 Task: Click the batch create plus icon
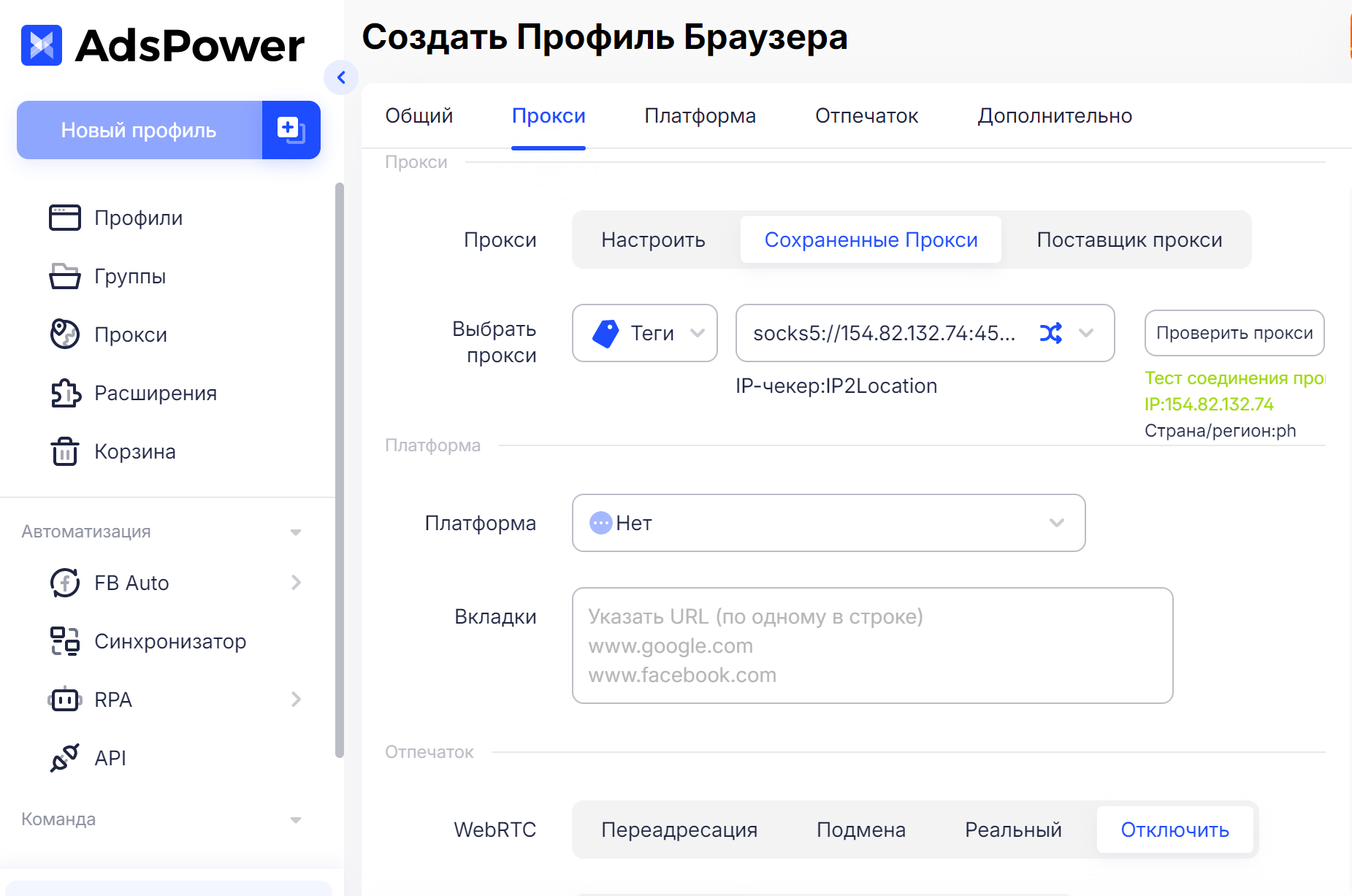pyautogui.click(x=291, y=130)
